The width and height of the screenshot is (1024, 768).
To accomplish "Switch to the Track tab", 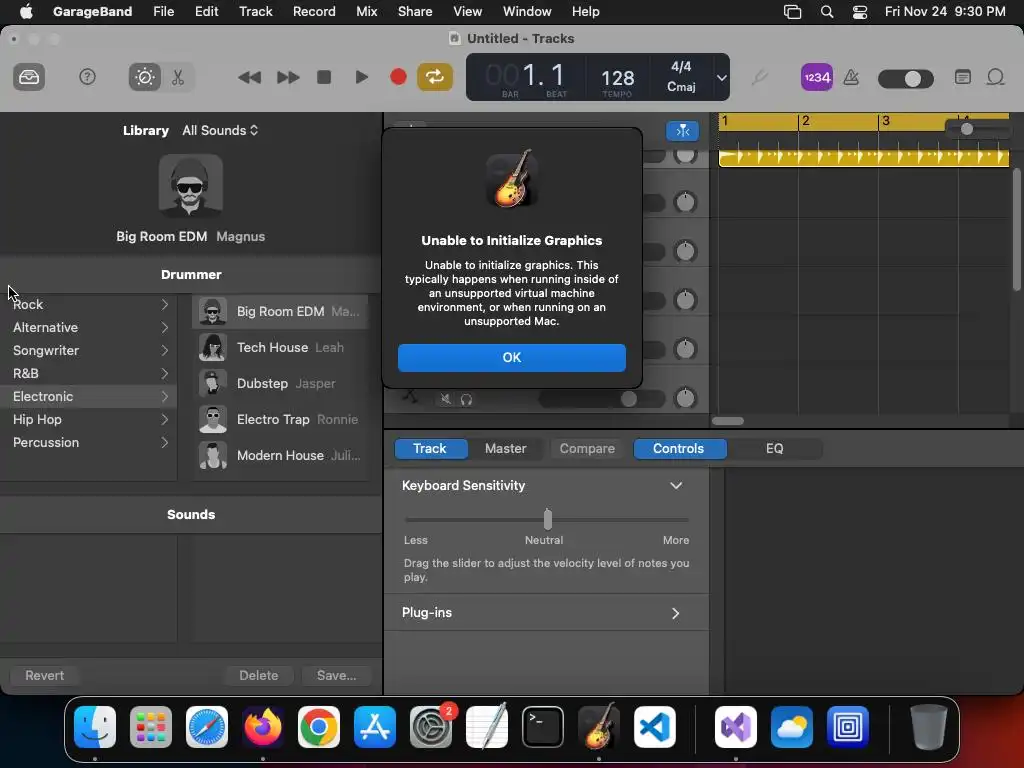I will pyautogui.click(x=430, y=449).
